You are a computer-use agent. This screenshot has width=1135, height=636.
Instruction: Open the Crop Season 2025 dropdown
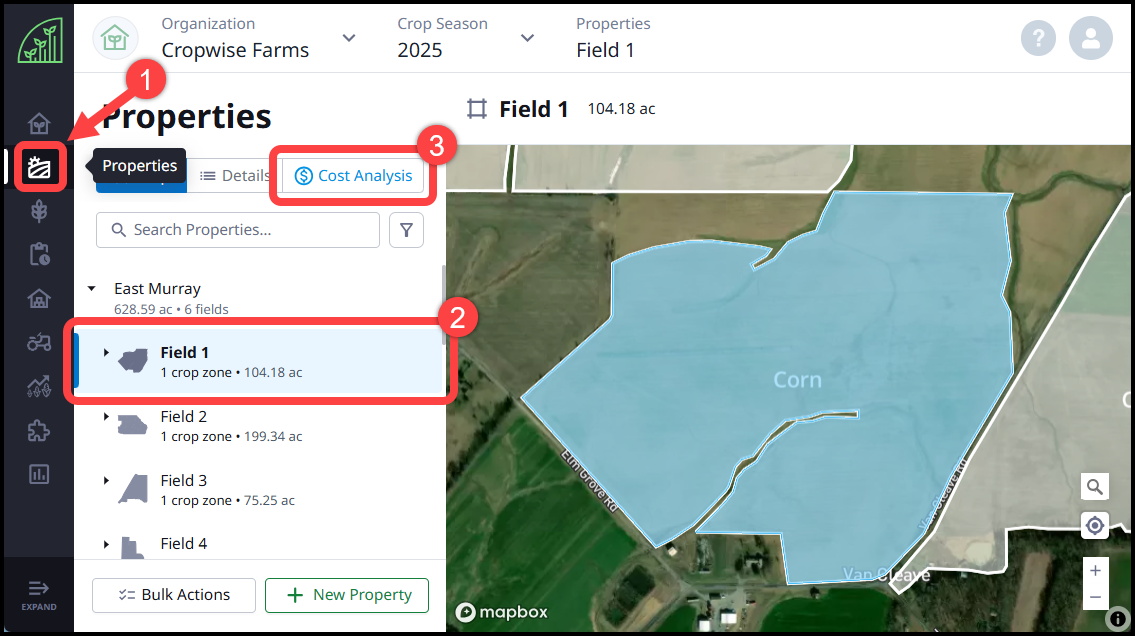(x=527, y=38)
